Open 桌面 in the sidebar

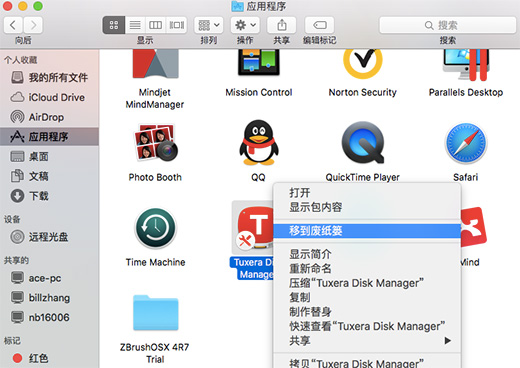(49, 156)
